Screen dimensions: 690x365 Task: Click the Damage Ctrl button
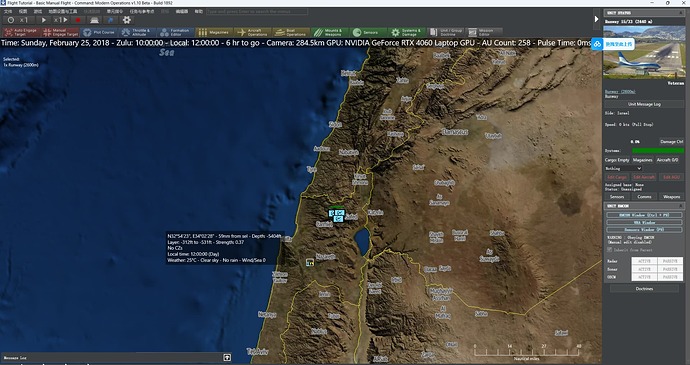(x=672, y=142)
